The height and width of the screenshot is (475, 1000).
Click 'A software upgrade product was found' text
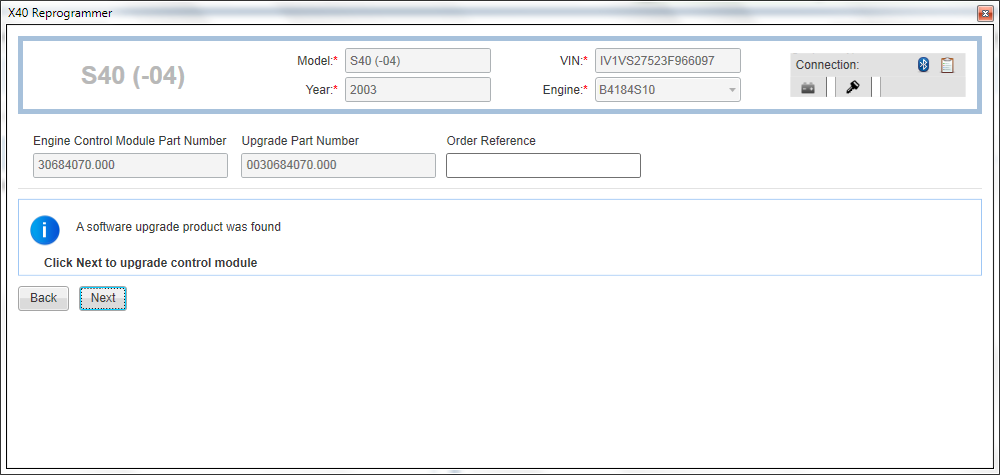[178, 226]
